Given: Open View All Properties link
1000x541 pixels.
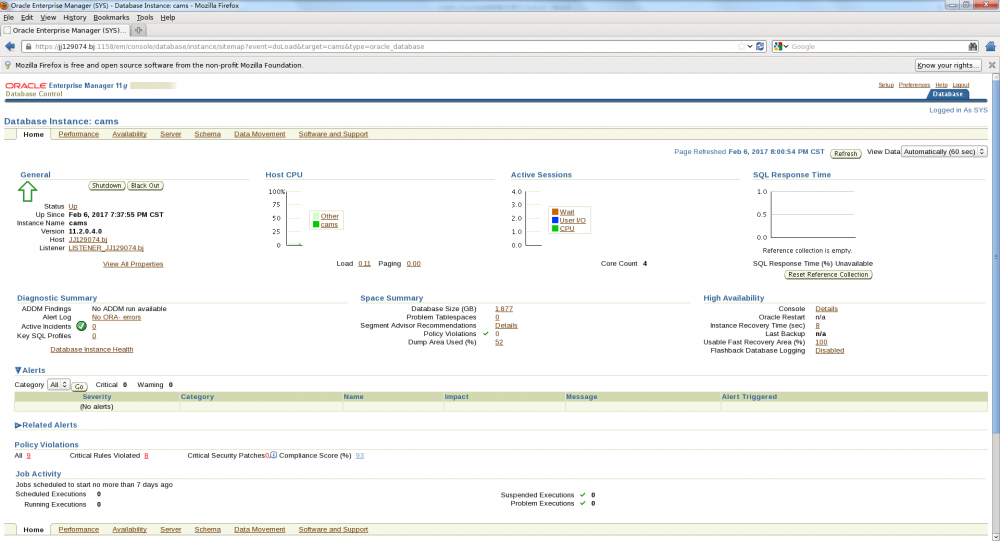Looking at the screenshot, I should point(133,264).
